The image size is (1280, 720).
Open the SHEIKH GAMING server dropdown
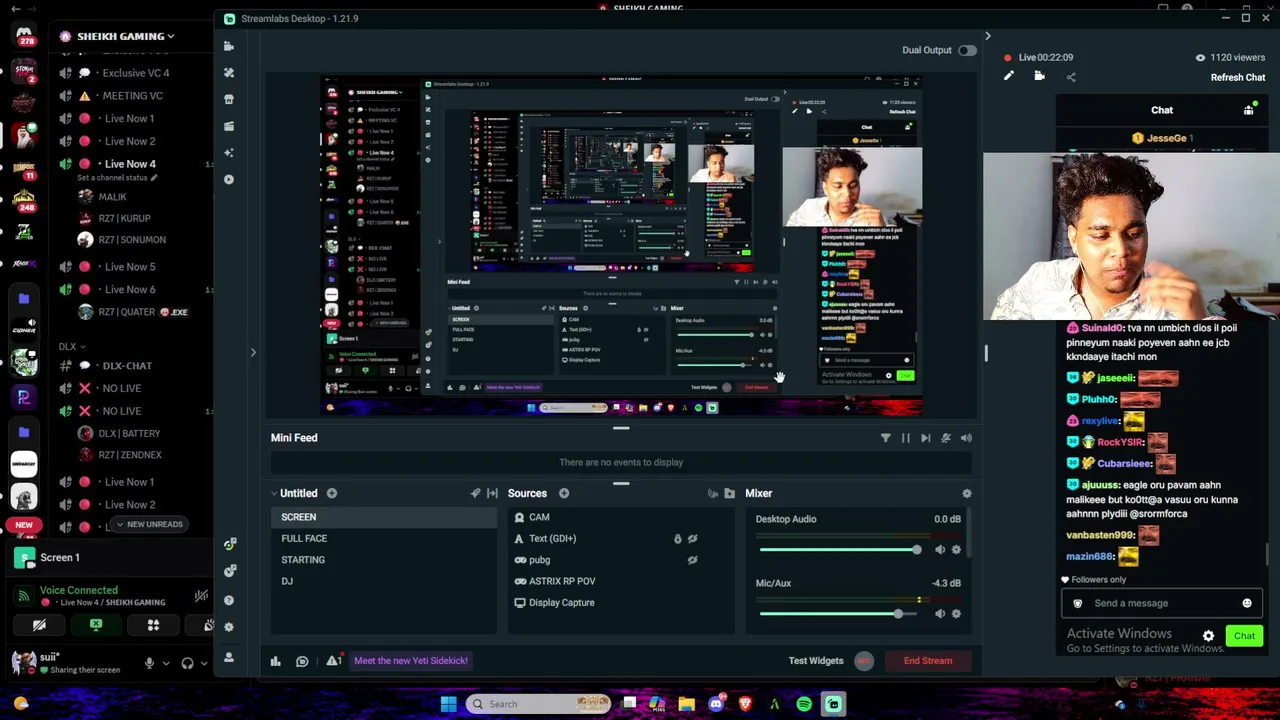click(126, 36)
